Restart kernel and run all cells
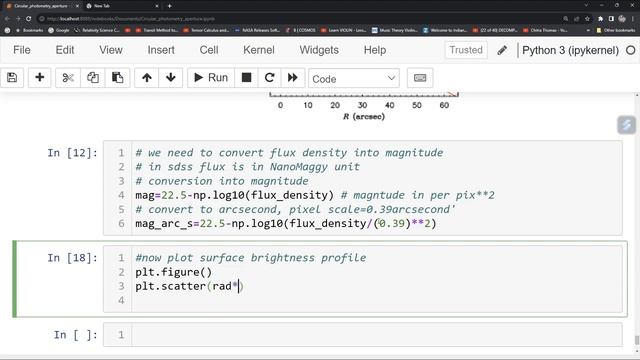This screenshot has width=640, height=360. [x=293, y=78]
